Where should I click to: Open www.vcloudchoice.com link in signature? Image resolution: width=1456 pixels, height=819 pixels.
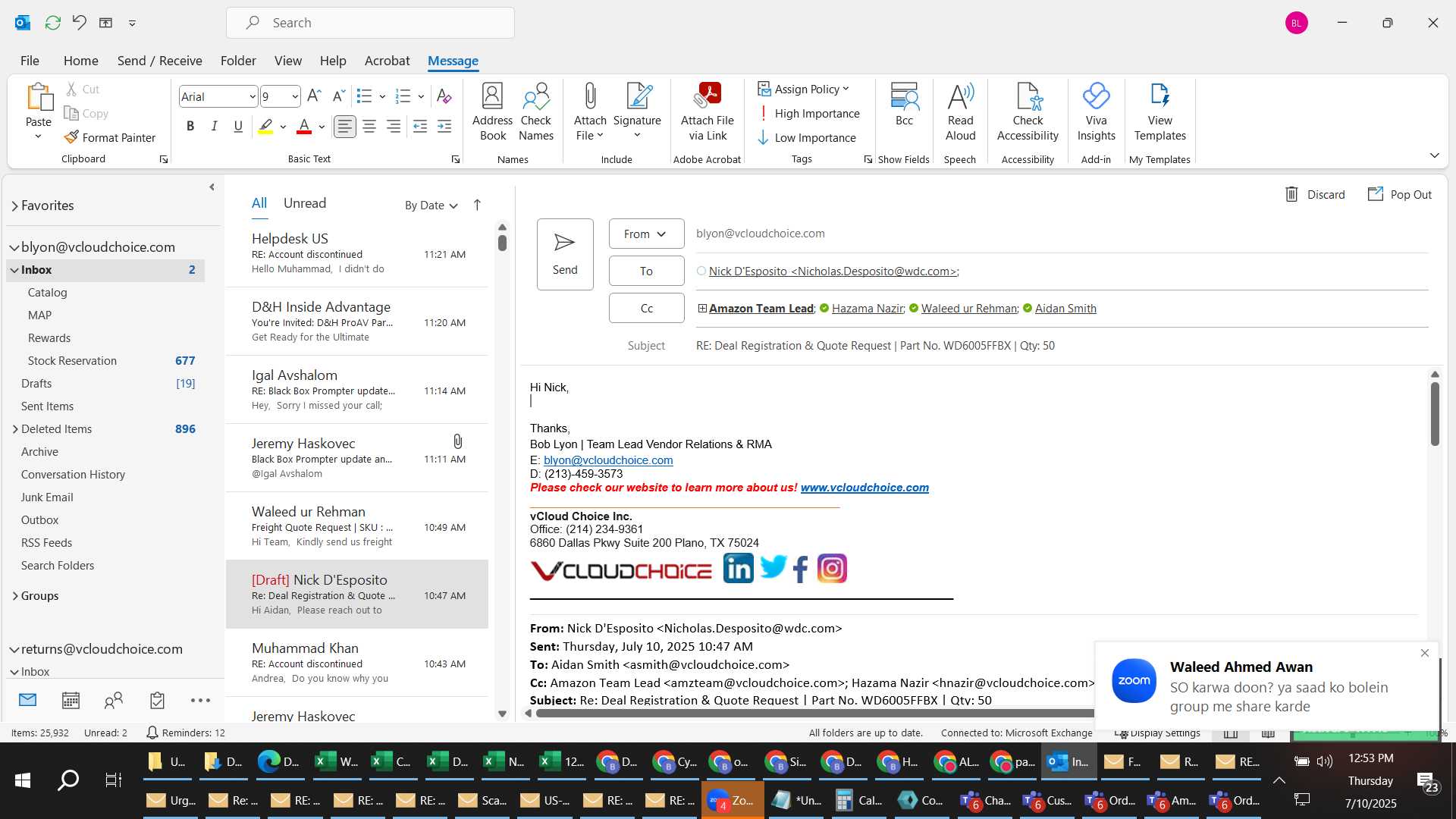[864, 488]
